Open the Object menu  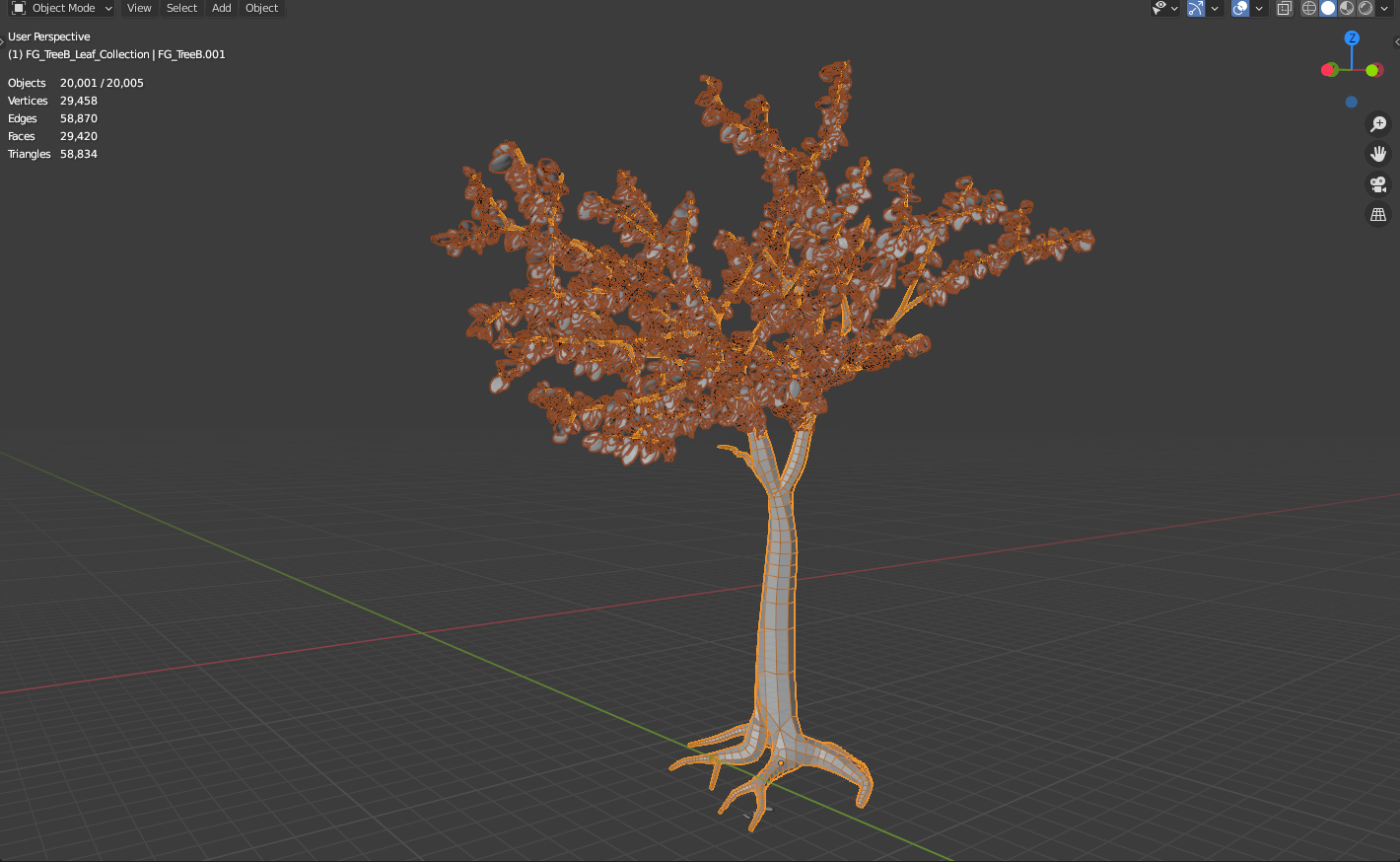[x=261, y=8]
